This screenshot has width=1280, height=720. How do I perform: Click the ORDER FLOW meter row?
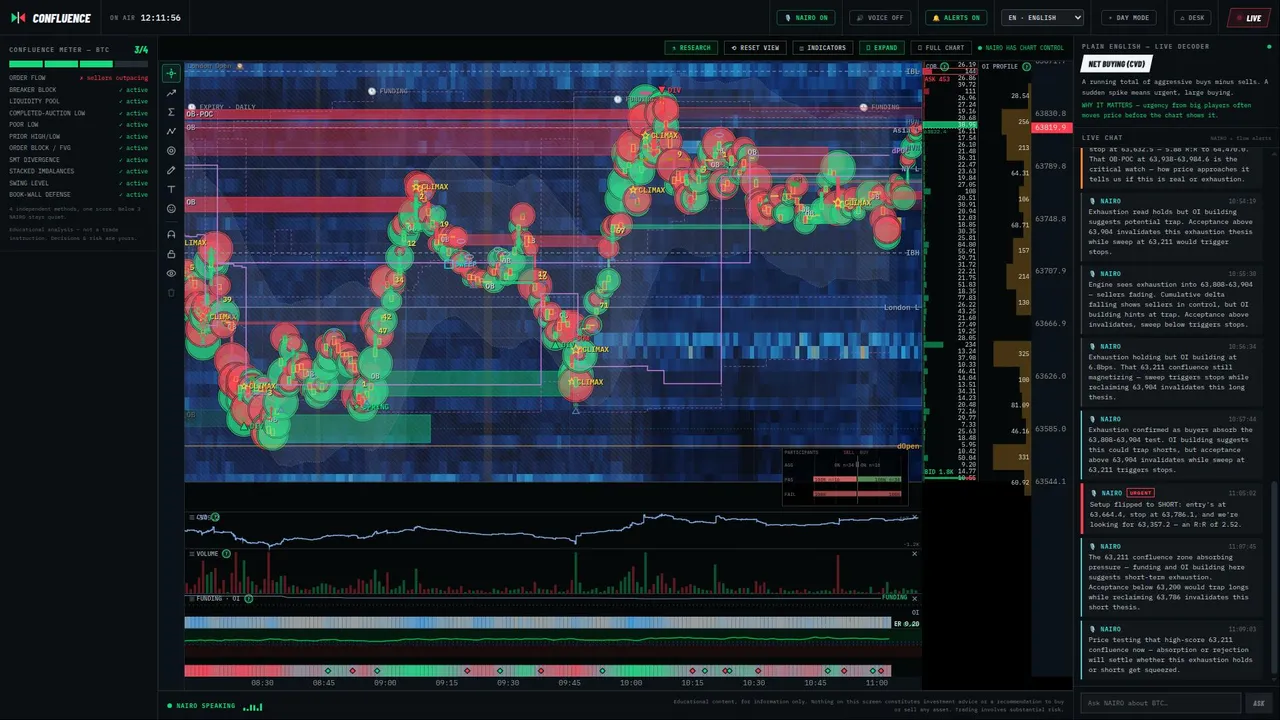[x=79, y=77]
